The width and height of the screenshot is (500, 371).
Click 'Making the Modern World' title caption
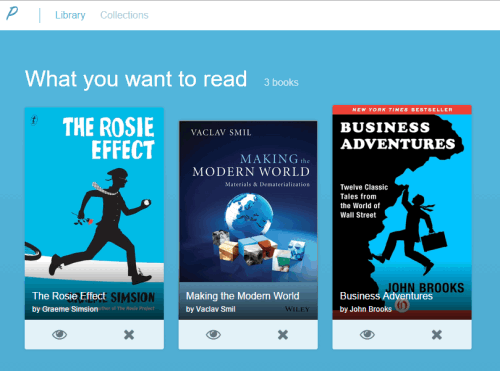[x=243, y=296]
